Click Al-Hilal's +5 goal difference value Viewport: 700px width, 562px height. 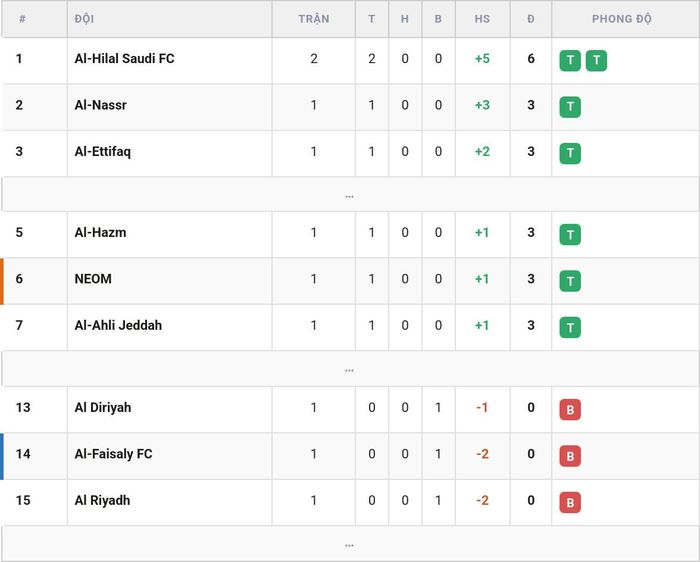(482, 58)
